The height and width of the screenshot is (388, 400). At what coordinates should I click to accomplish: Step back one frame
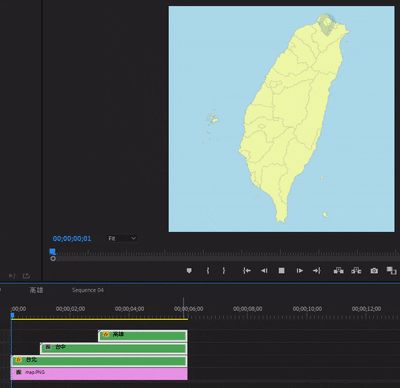pyautogui.click(x=264, y=271)
